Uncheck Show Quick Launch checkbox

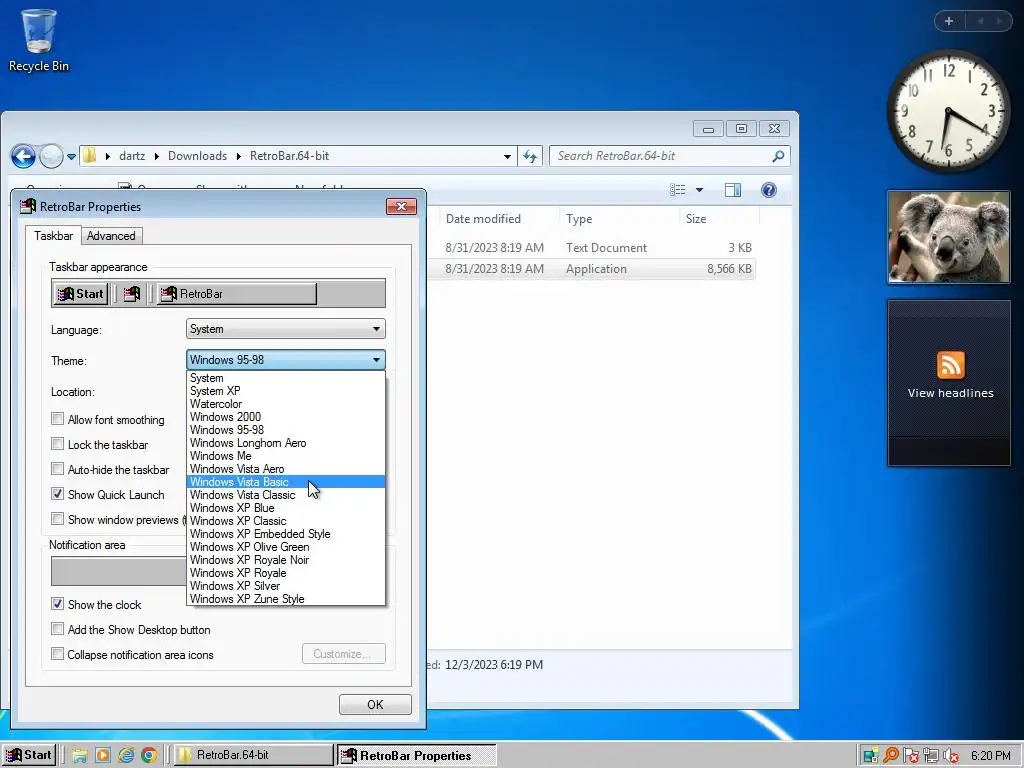click(x=57, y=494)
